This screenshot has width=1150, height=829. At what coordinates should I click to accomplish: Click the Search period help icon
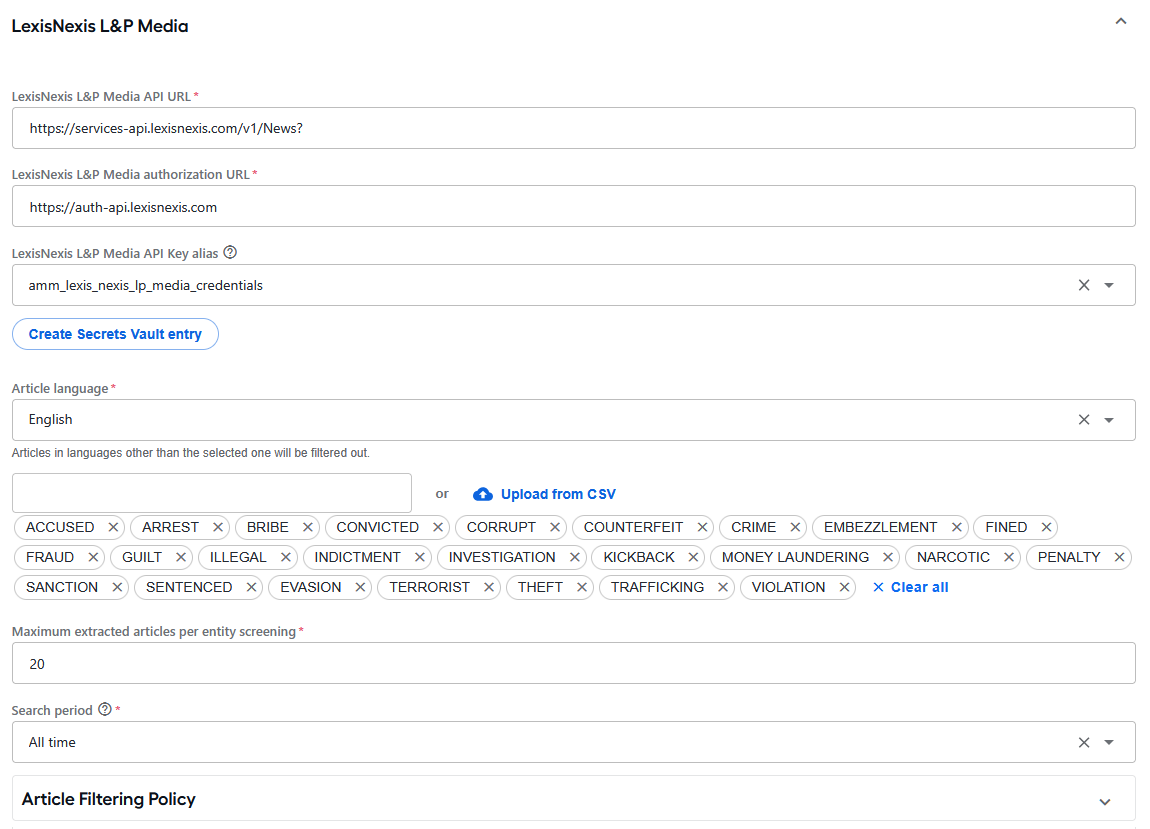[105, 709]
